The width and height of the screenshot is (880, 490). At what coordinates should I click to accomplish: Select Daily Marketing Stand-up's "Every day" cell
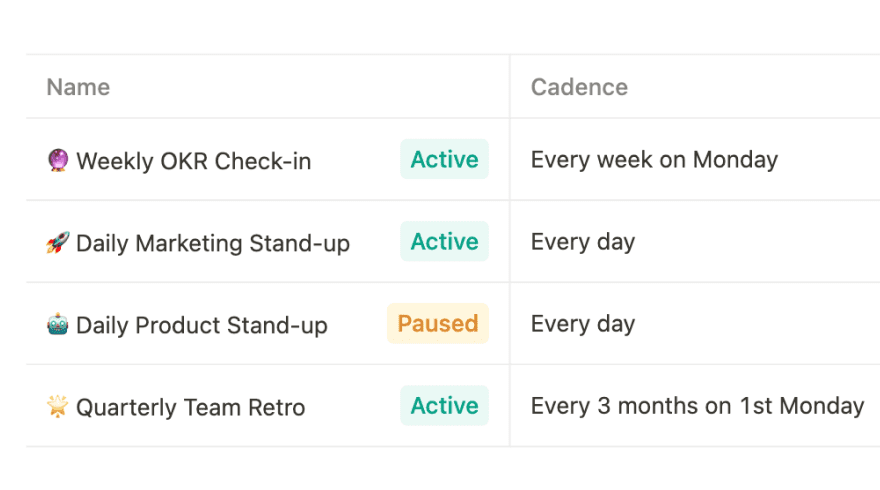point(583,241)
